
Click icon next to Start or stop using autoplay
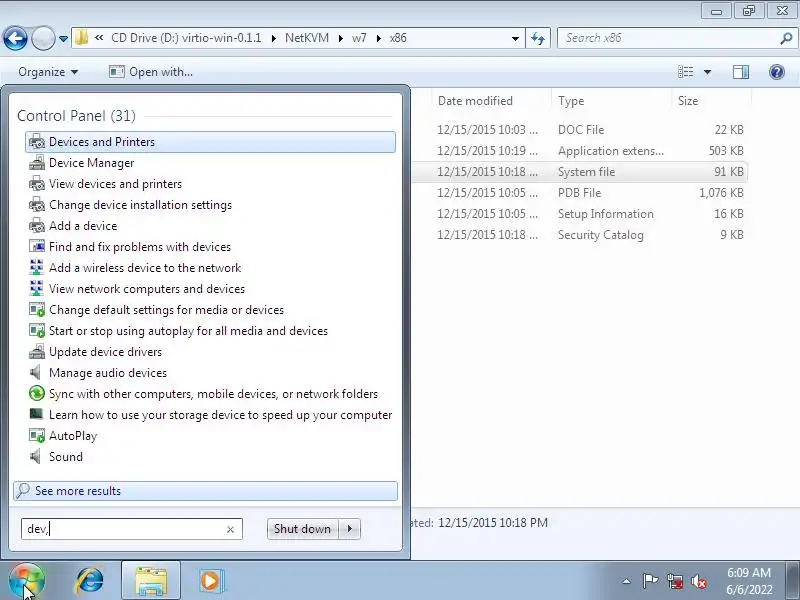37,331
